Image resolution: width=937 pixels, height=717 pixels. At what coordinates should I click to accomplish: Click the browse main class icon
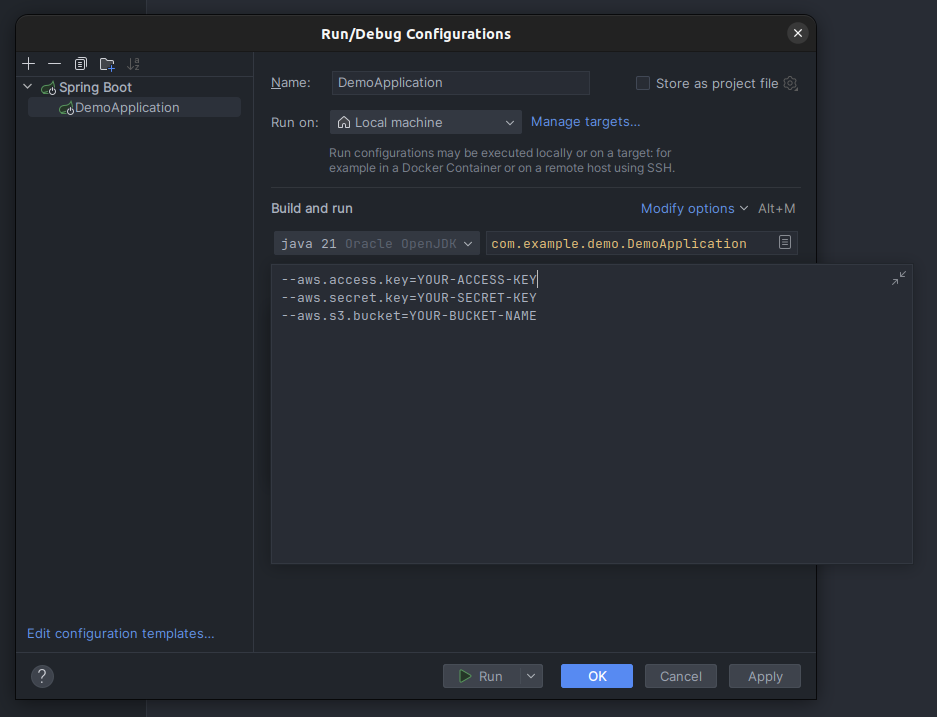point(785,242)
